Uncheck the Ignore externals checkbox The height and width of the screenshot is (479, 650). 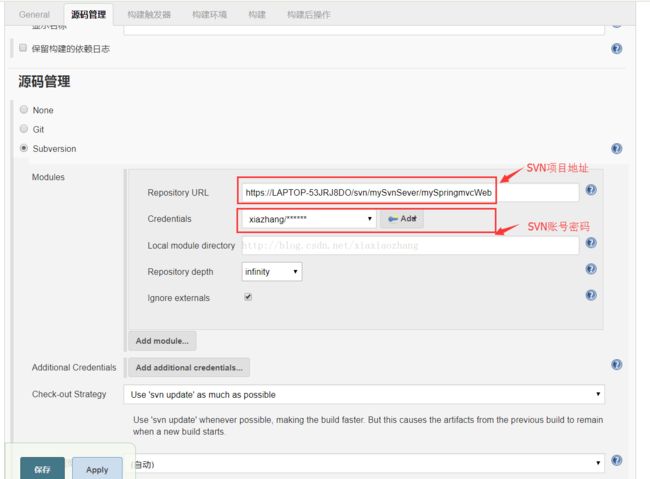[248, 297]
